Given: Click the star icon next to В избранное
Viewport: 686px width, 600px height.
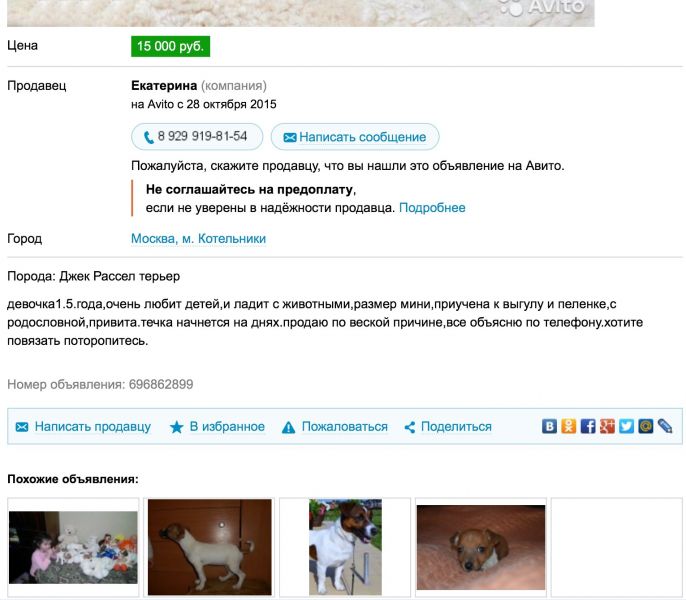Looking at the screenshot, I should pyautogui.click(x=176, y=427).
